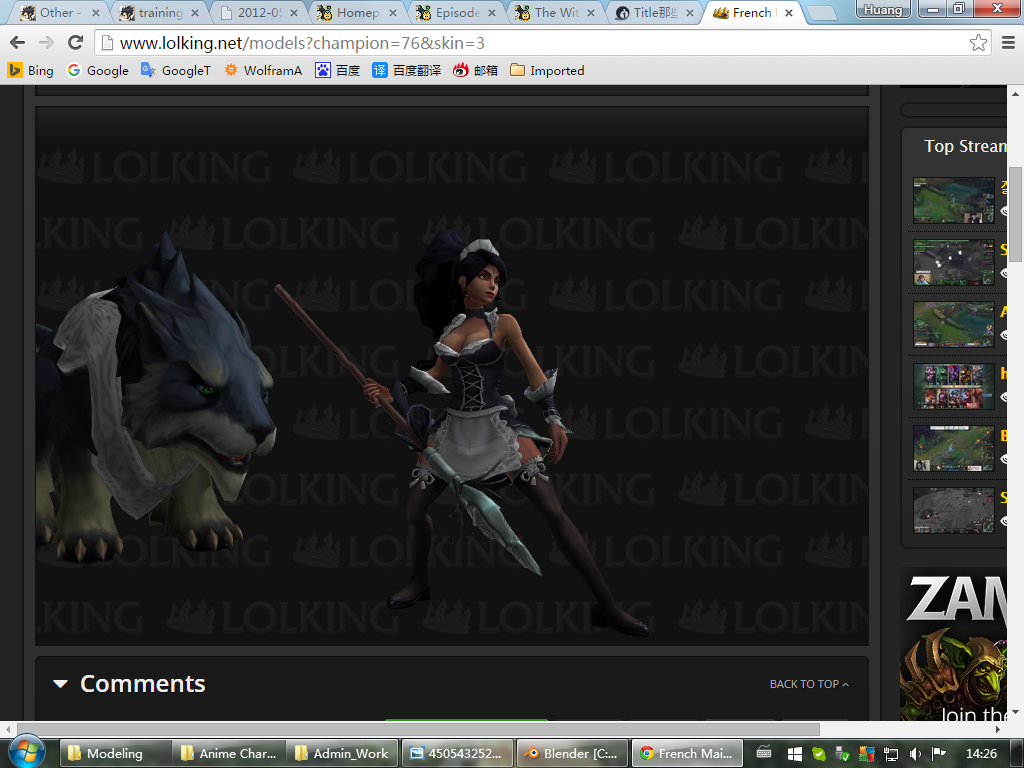Close the 'Other -' tab
Viewport: 1024px width, 768px height.
coord(95,12)
